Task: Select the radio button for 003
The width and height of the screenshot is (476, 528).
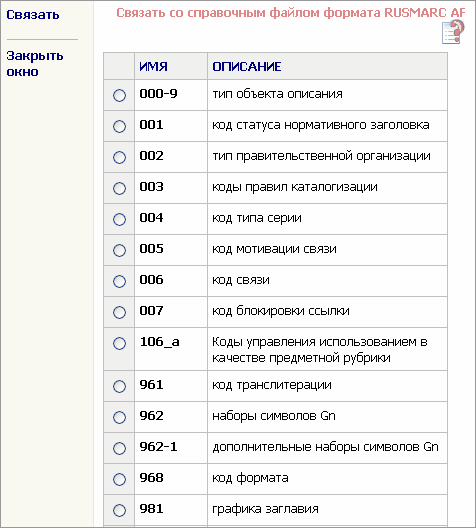Action: coord(119,188)
